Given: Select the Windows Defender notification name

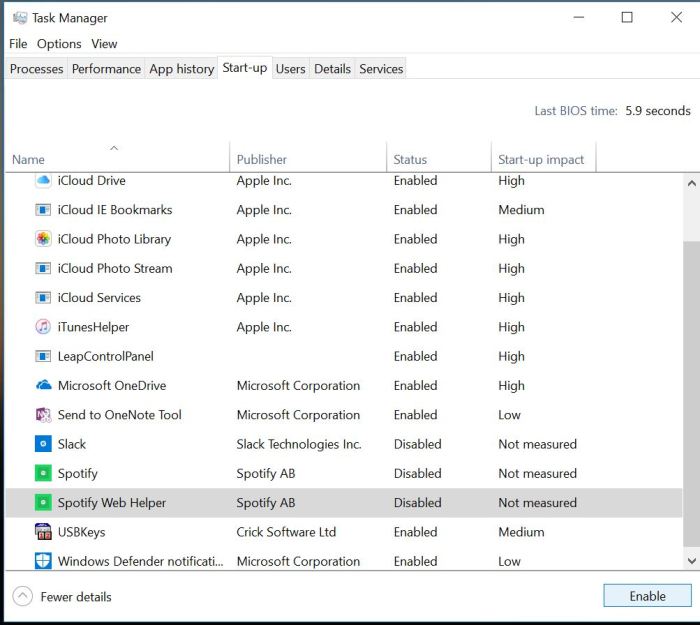Looking at the screenshot, I should tap(141, 561).
